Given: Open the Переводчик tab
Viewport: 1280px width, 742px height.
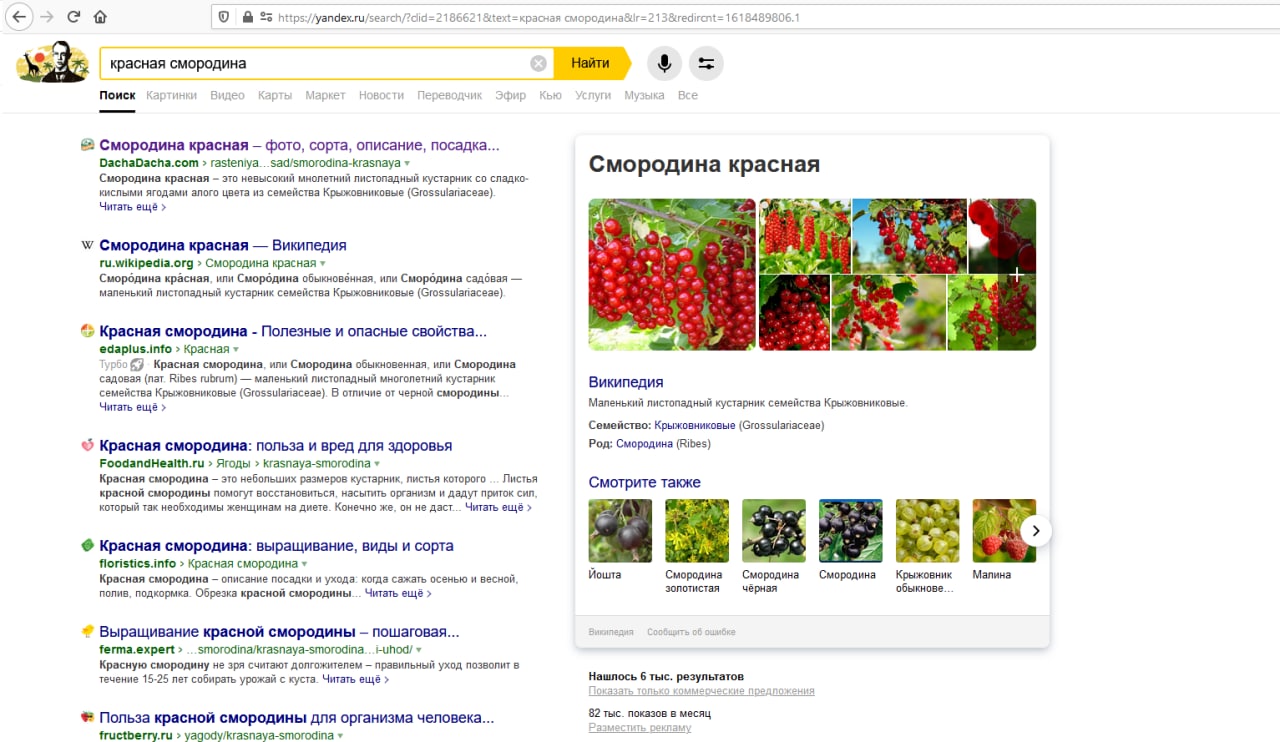Looking at the screenshot, I should point(449,95).
